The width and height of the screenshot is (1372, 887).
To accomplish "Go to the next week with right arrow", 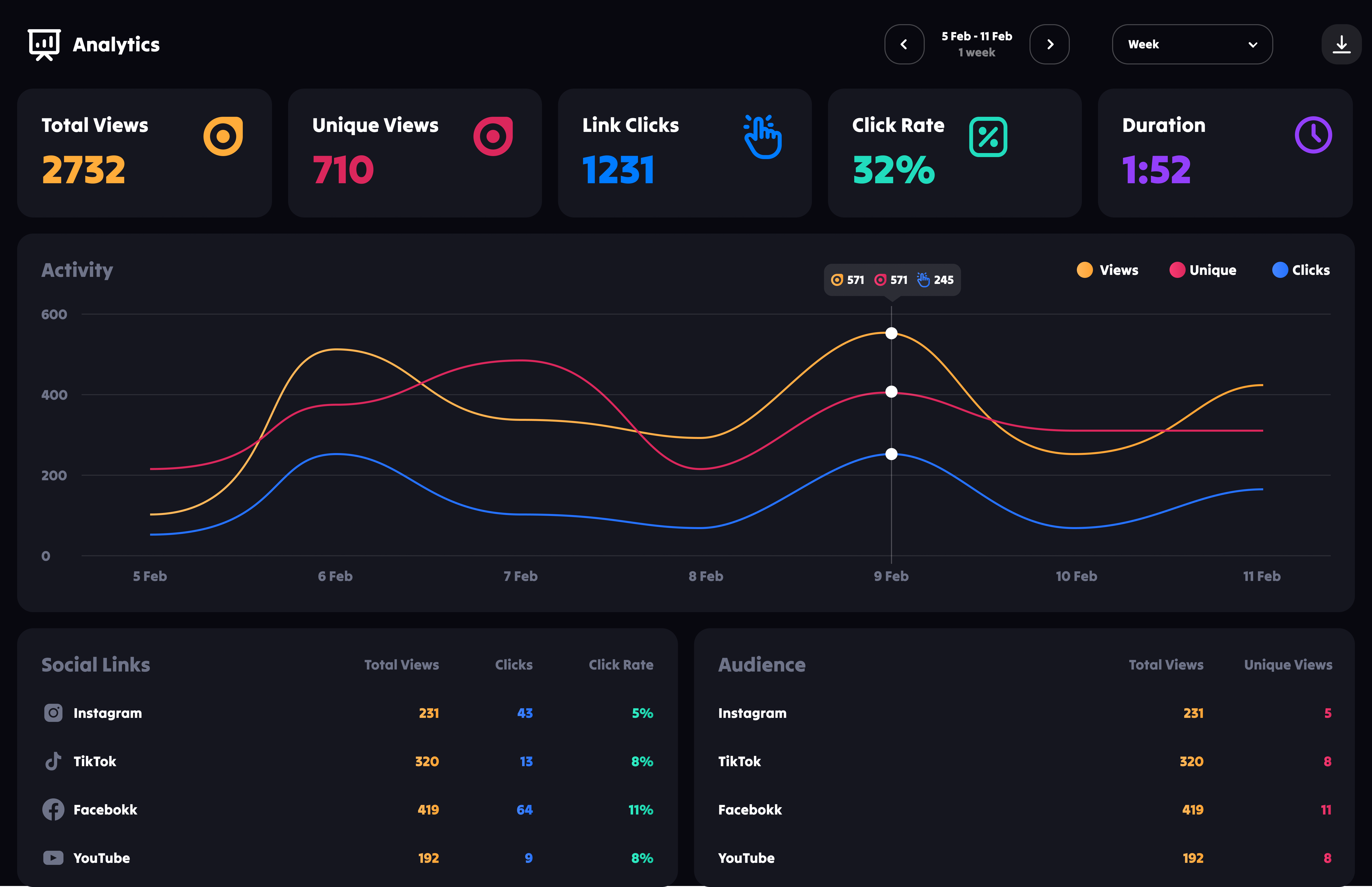I will pyautogui.click(x=1049, y=44).
